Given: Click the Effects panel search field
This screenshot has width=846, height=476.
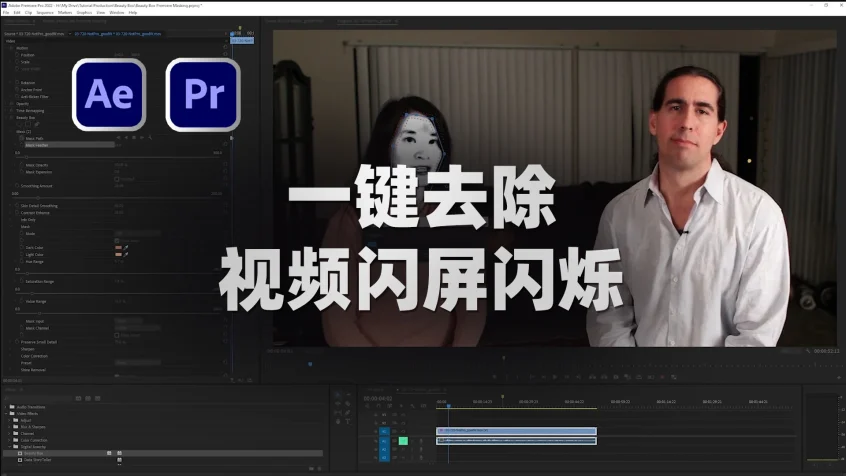Looking at the screenshot, I should point(38,398).
